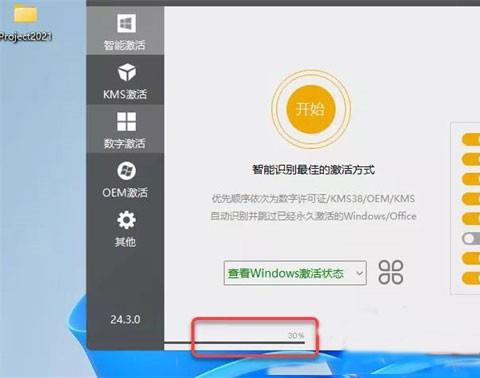Enable the gray switched-off toggle in the right panel
The height and width of the screenshot is (378, 480).
(471, 238)
